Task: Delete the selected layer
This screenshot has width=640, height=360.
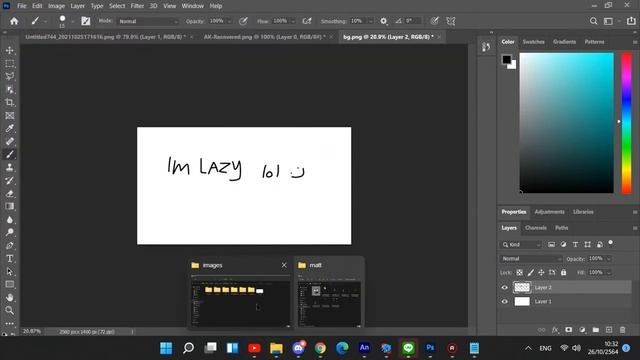Action: click(x=622, y=330)
